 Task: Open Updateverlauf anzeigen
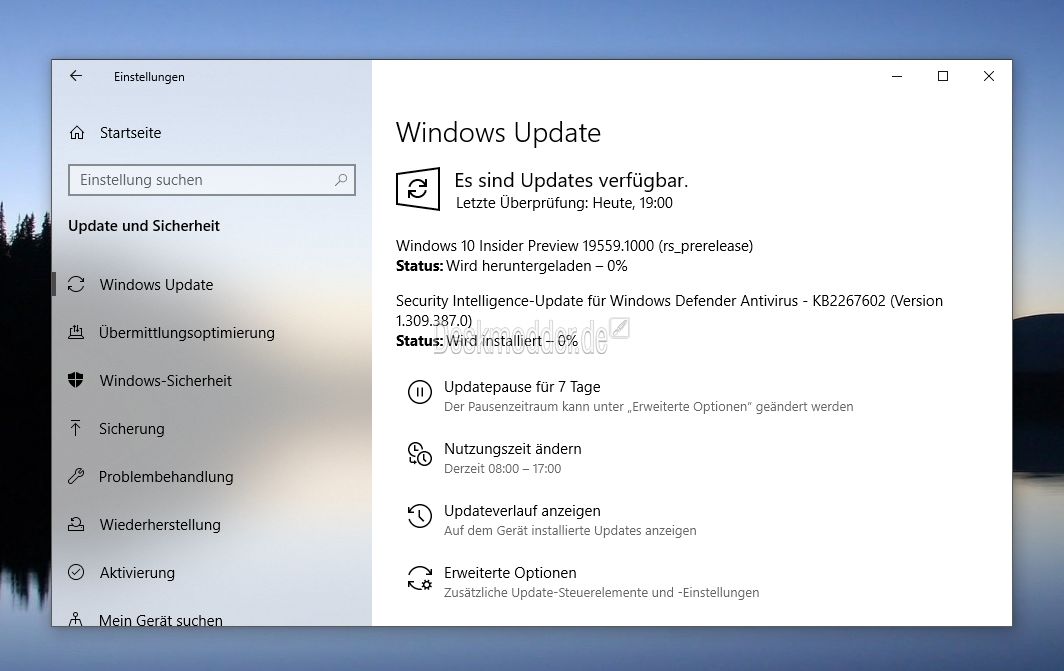pos(522,511)
